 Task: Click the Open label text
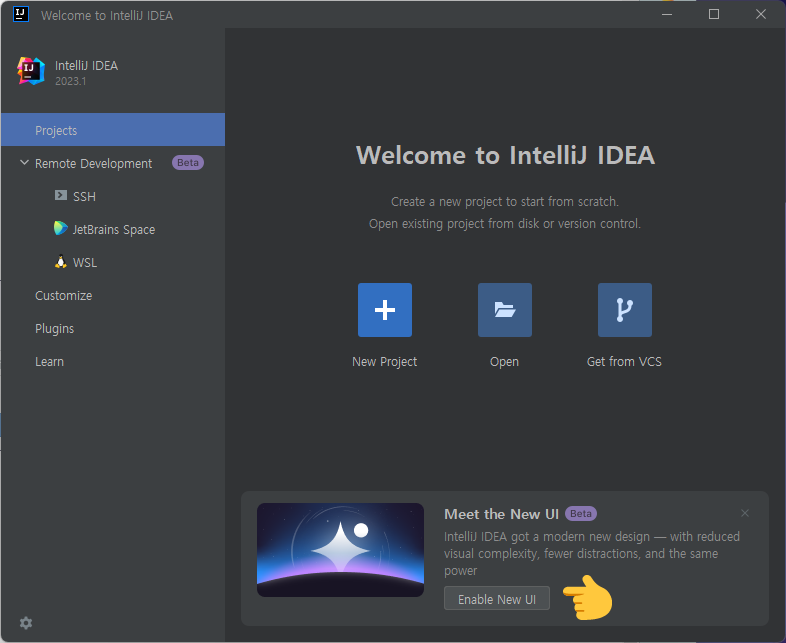[504, 362]
